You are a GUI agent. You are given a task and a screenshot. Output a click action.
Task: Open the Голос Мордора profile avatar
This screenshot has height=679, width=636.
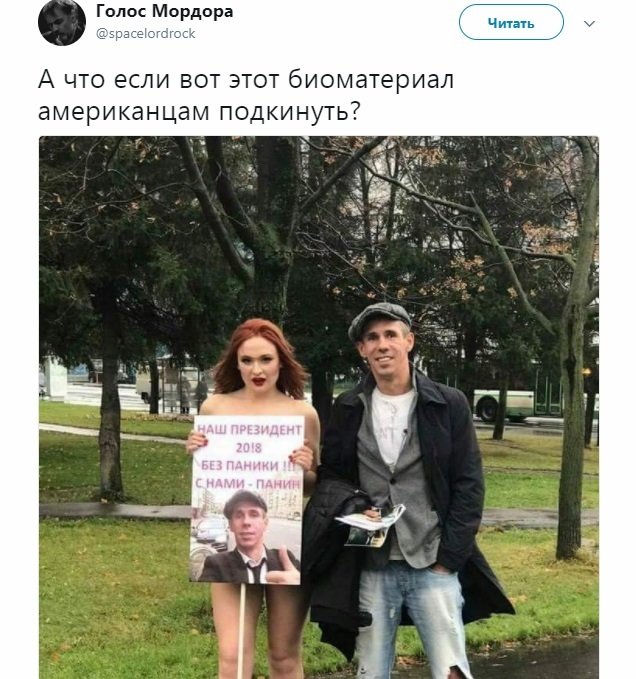(x=61, y=22)
